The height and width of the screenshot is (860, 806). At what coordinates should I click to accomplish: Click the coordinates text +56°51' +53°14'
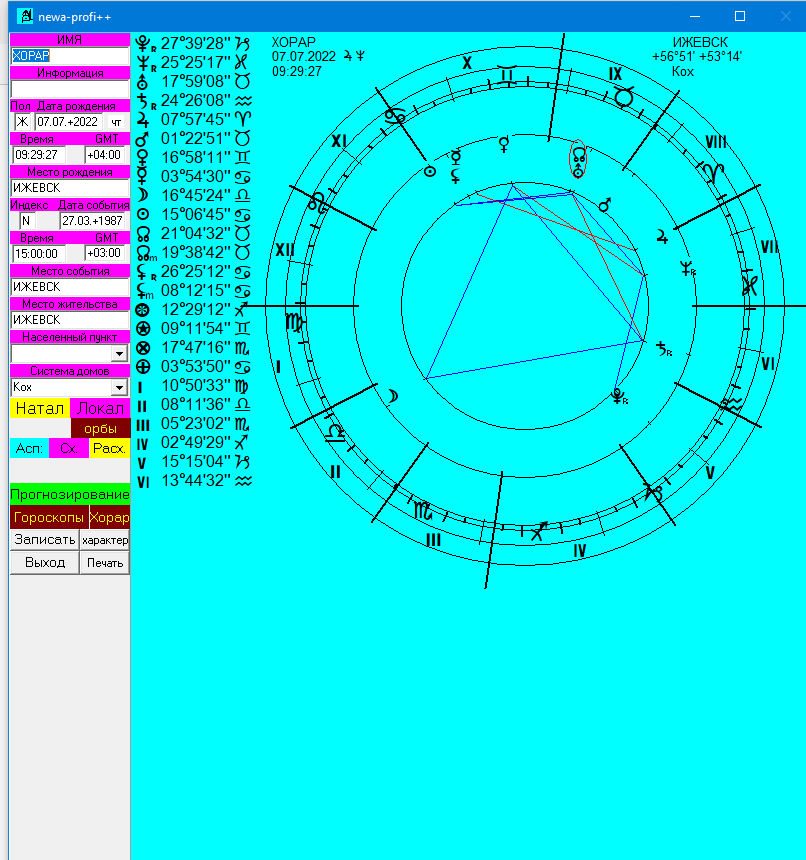click(x=696, y=56)
